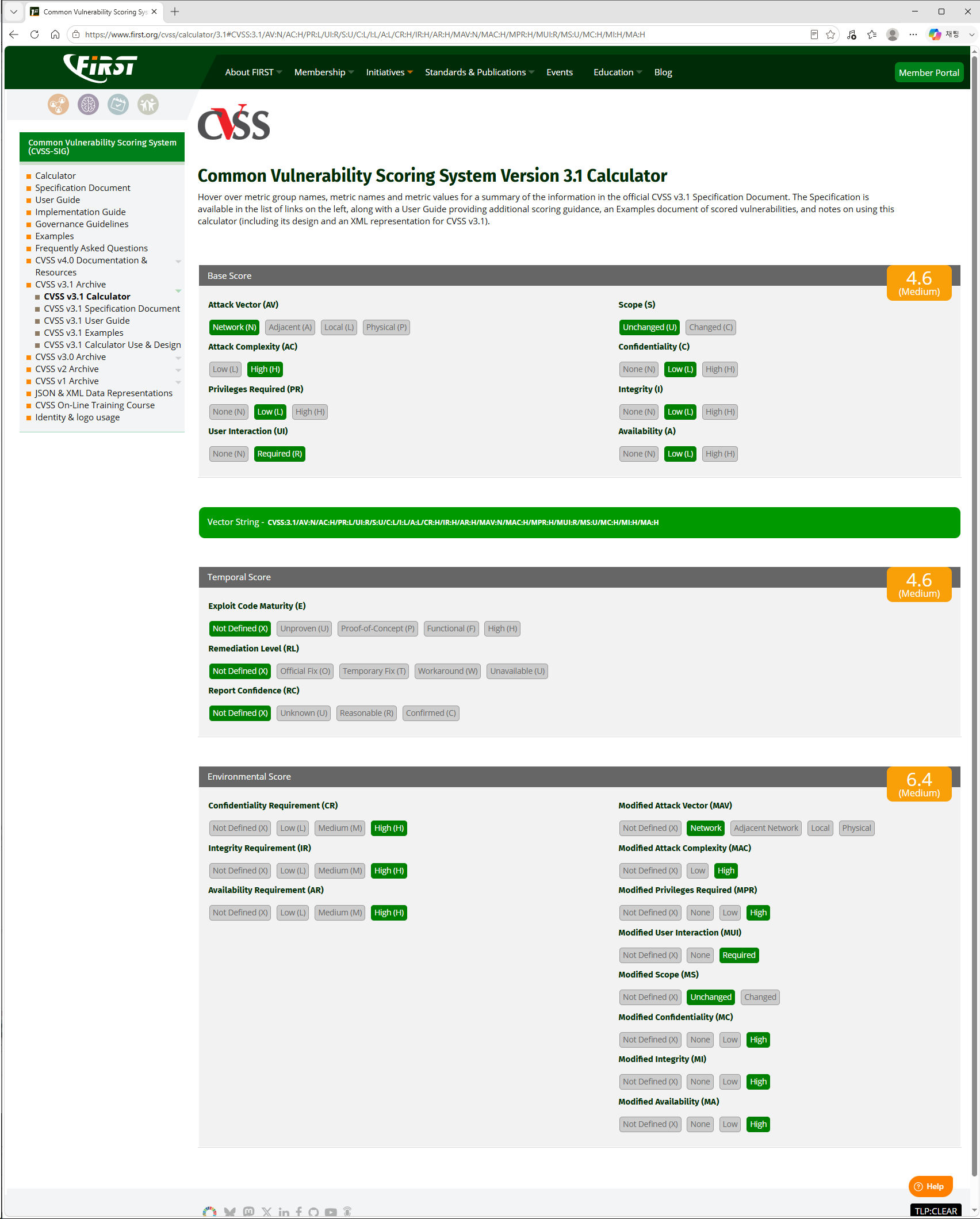Set Exploit Code Maturity to Functional (F)
The image size is (980, 1219).
click(x=451, y=628)
